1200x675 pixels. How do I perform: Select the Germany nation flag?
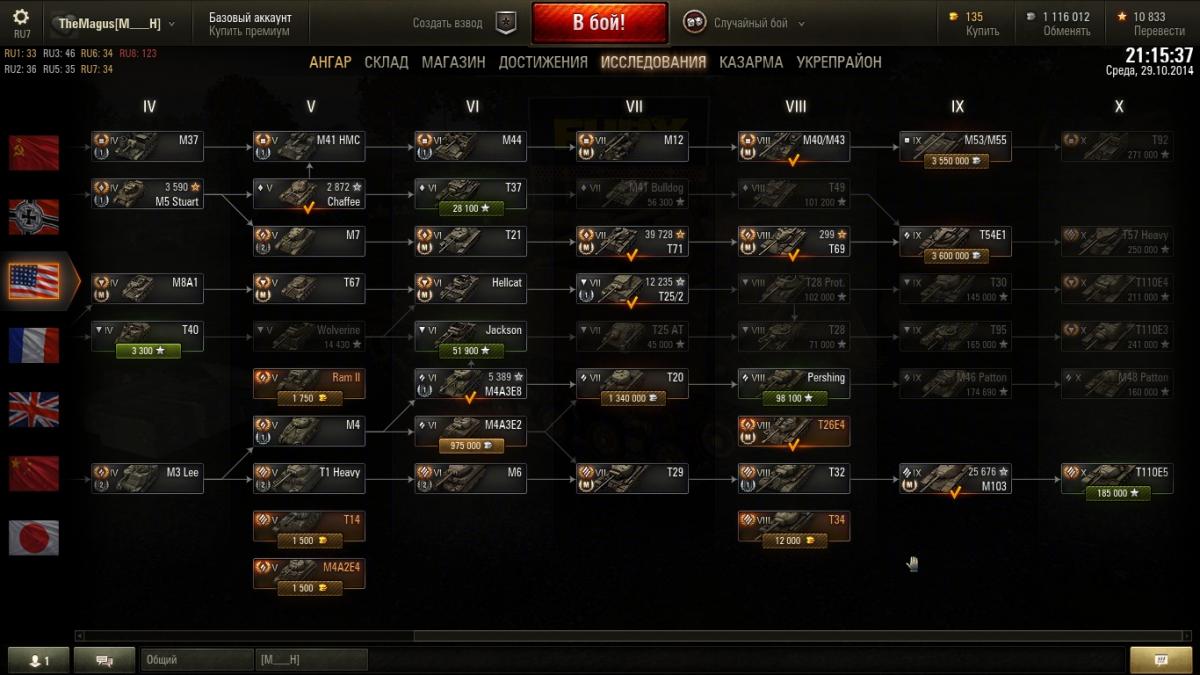34,217
